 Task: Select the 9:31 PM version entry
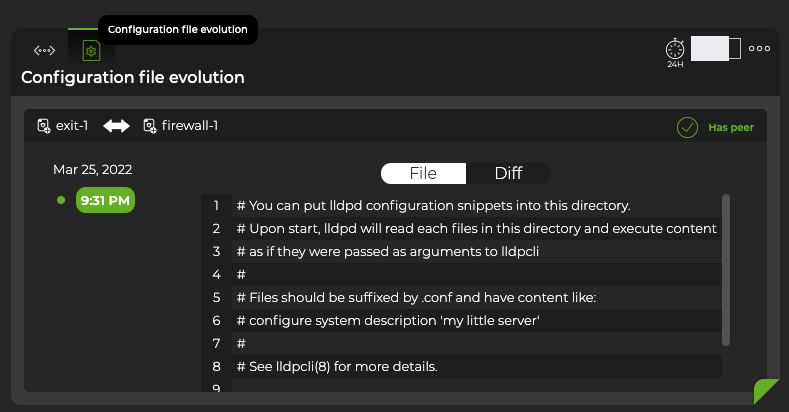(x=105, y=201)
